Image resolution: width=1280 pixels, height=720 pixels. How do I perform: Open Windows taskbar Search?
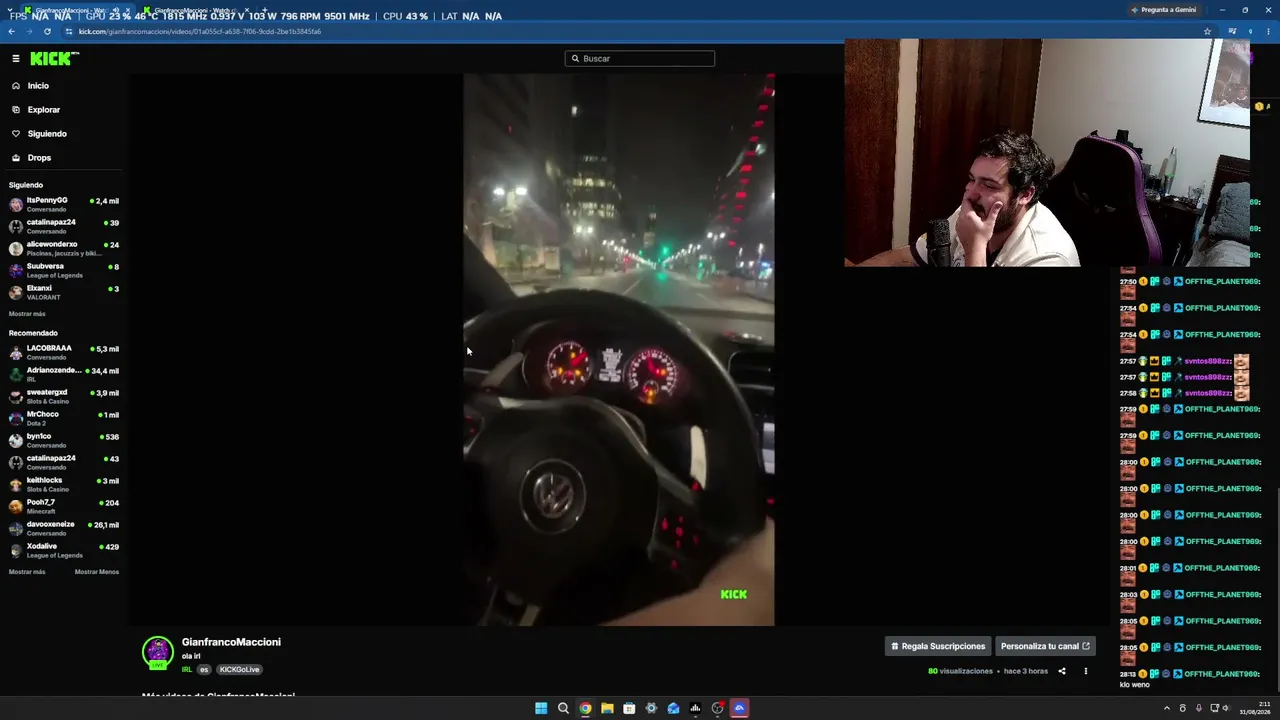click(563, 708)
